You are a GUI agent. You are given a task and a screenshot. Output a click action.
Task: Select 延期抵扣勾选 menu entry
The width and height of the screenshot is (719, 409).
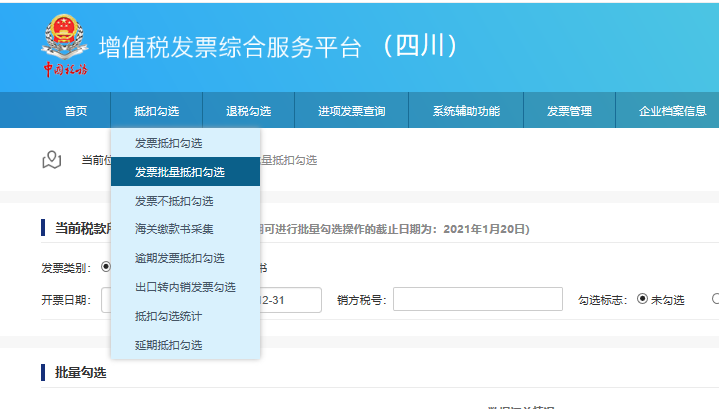pyautogui.click(x=168, y=345)
